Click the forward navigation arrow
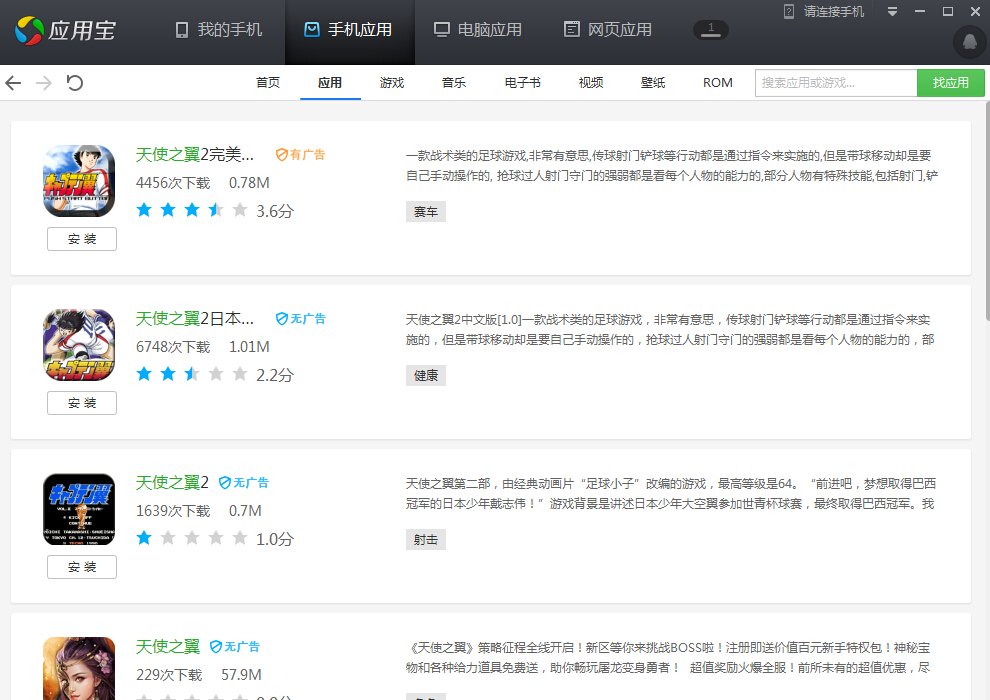This screenshot has height=700, width=990. (44, 83)
